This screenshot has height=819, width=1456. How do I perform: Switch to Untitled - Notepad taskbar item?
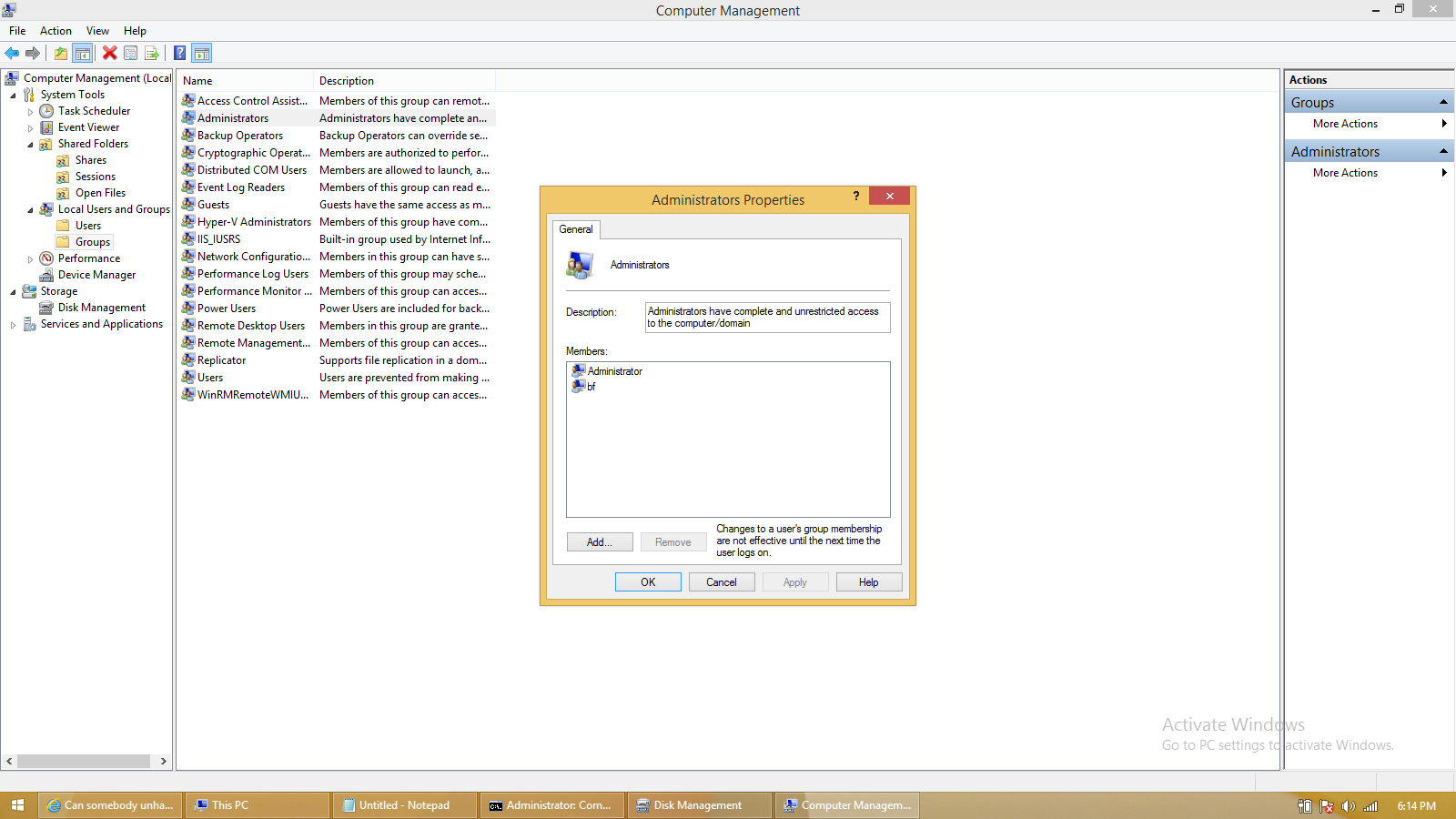pos(404,805)
